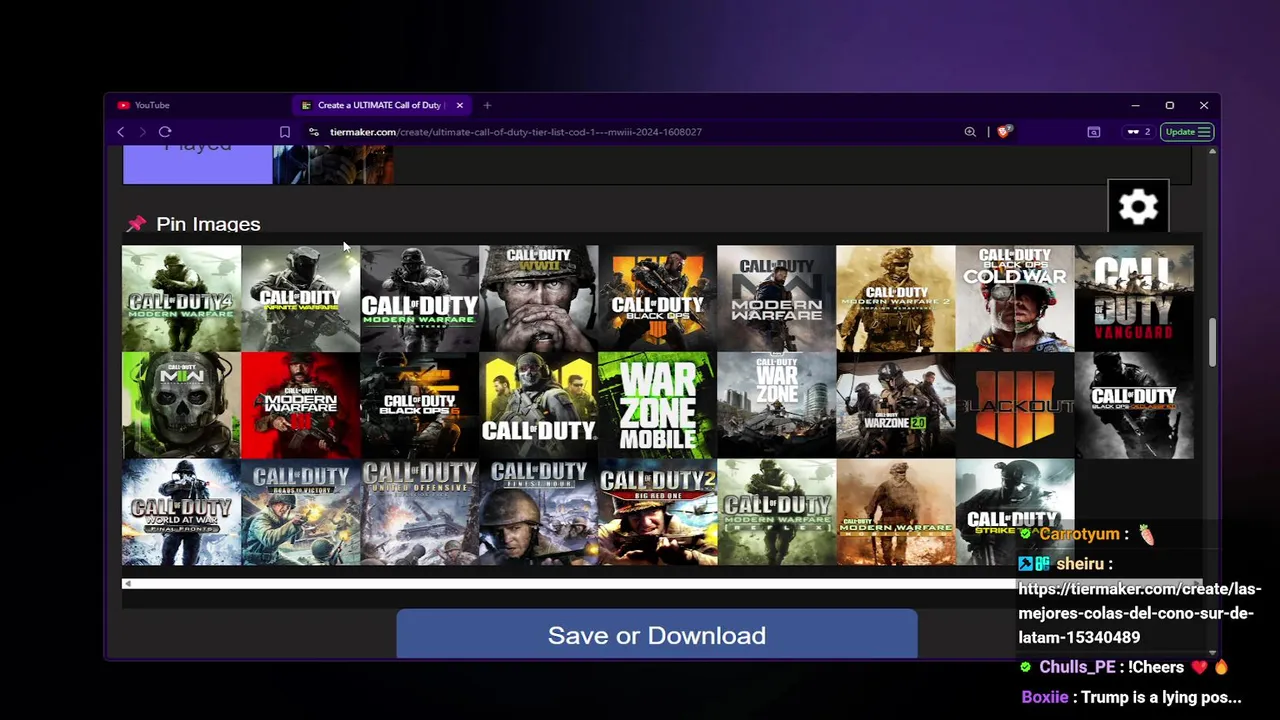Viewport: 1280px width, 720px height.
Task: Click the Save or Download button
Action: pyautogui.click(x=657, y=635)
